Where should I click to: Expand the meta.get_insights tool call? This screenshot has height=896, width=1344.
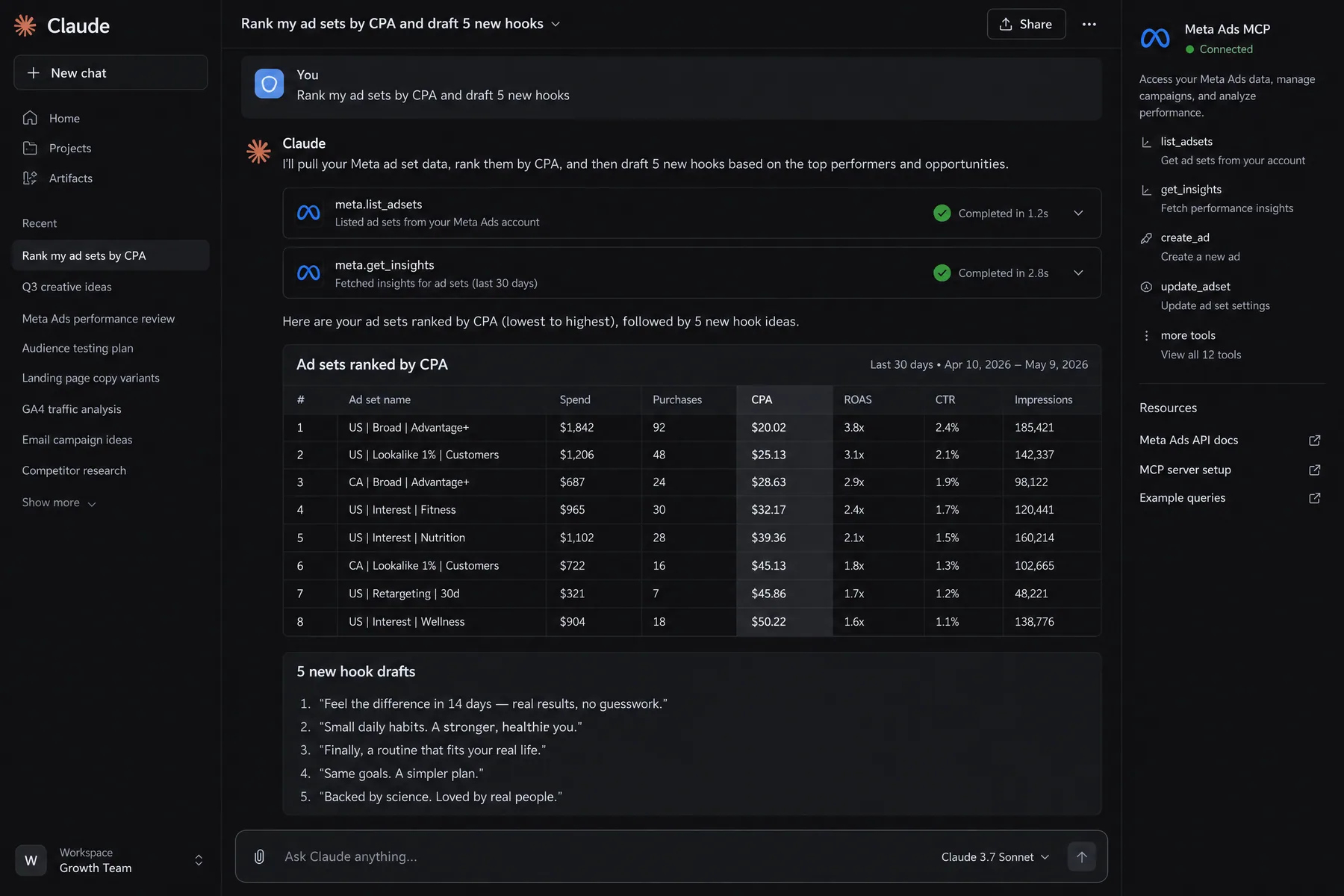point(1078,273)
